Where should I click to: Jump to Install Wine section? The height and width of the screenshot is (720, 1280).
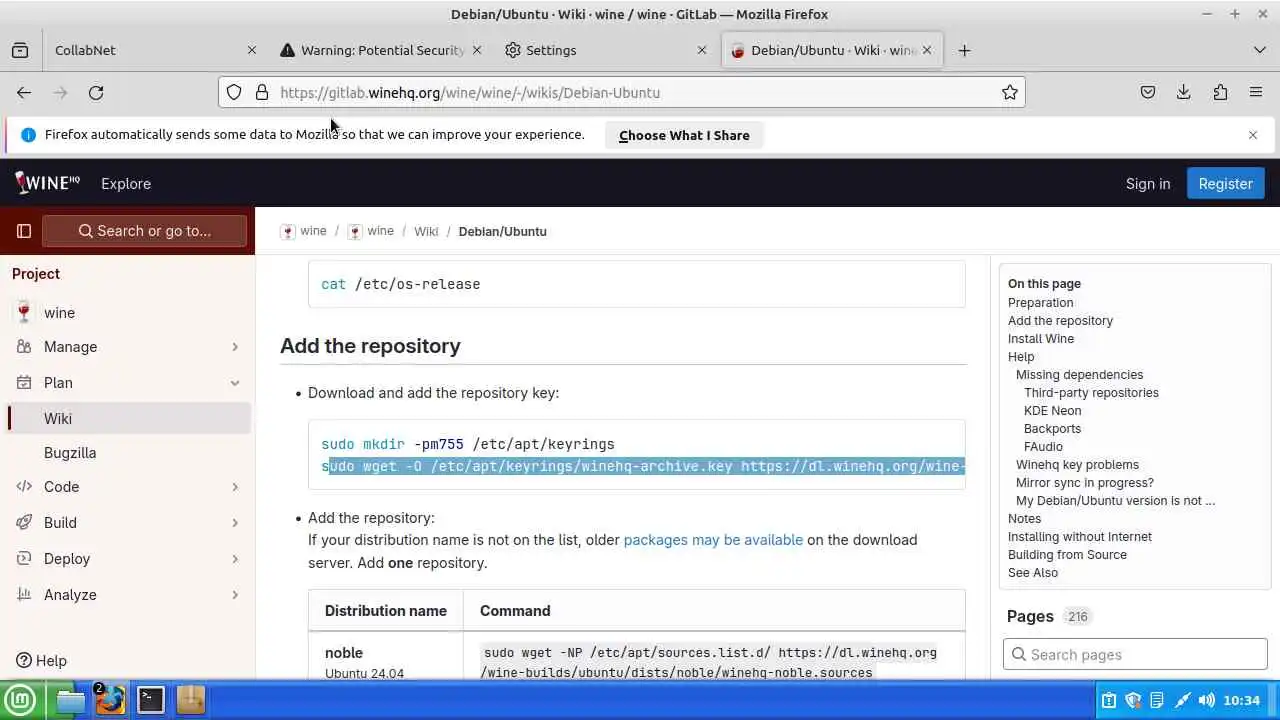click(1041, 339)
